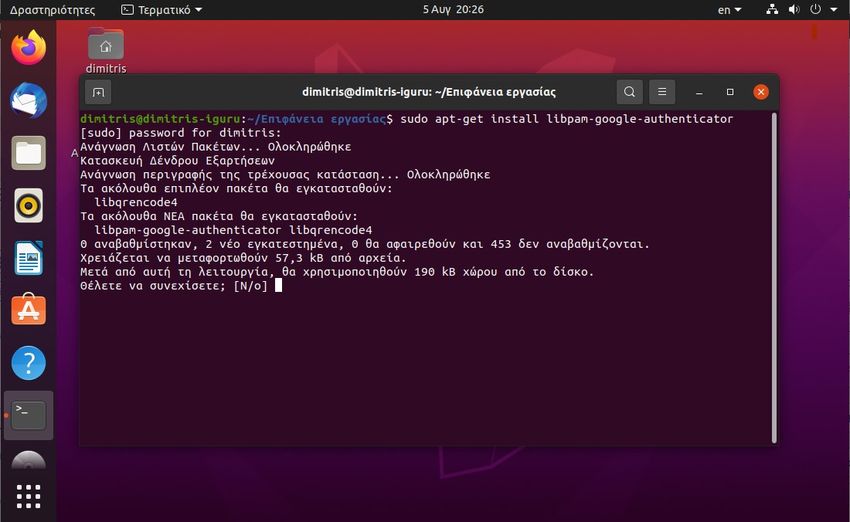Click the terminal window title text
The height and width of the screenshot is (522, 850).
click(x=429, y=92)
